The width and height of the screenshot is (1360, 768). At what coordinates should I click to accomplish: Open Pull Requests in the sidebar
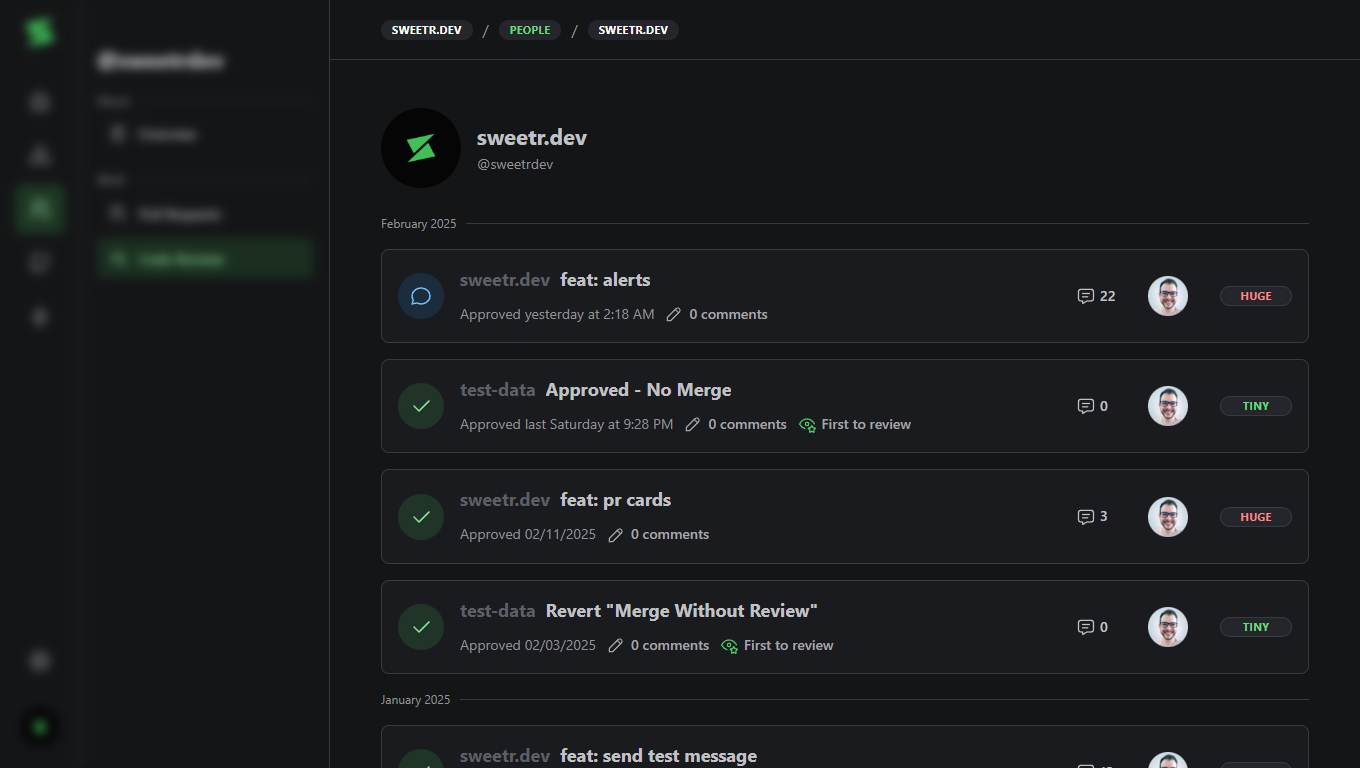click(x=205, y=214)
